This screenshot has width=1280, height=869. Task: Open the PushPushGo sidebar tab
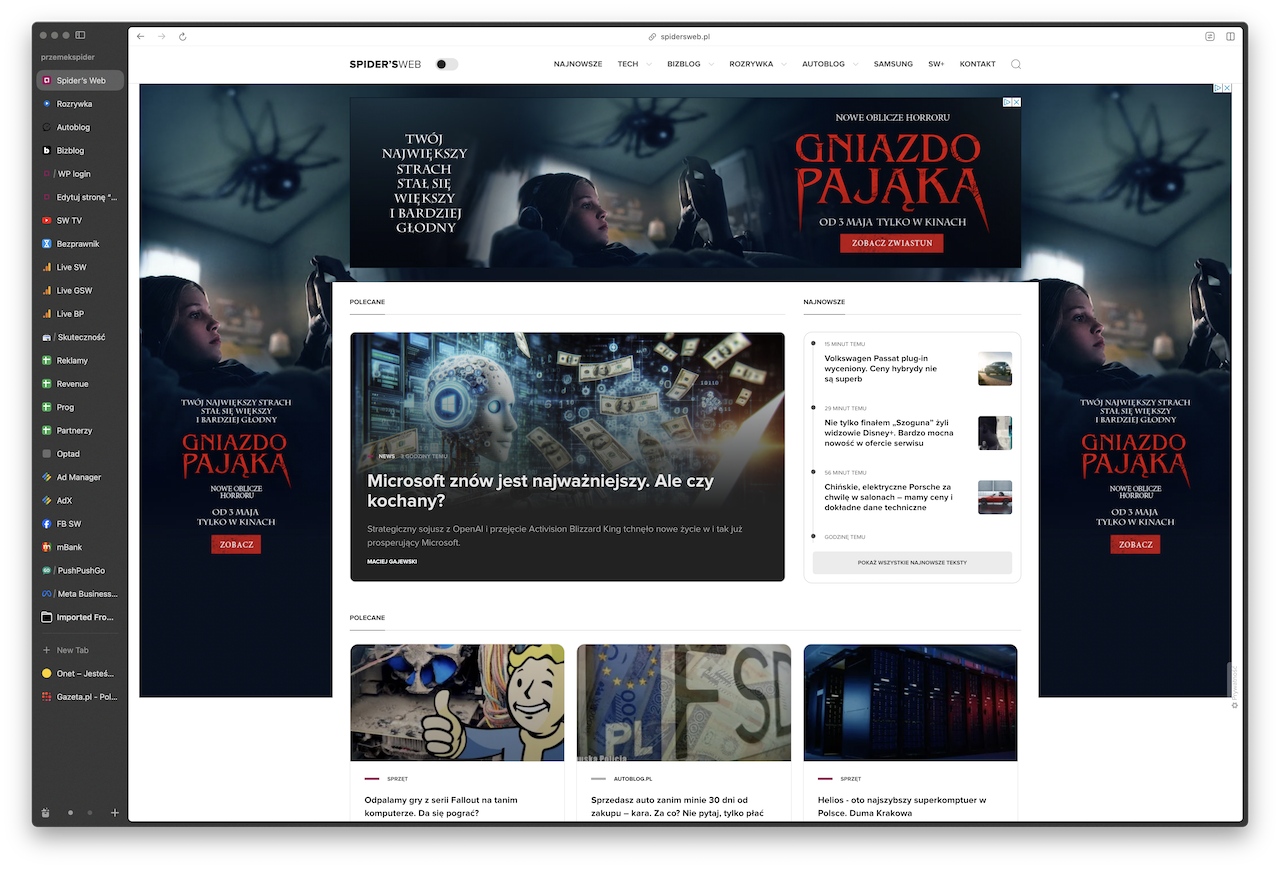click(x=80, y=570)
